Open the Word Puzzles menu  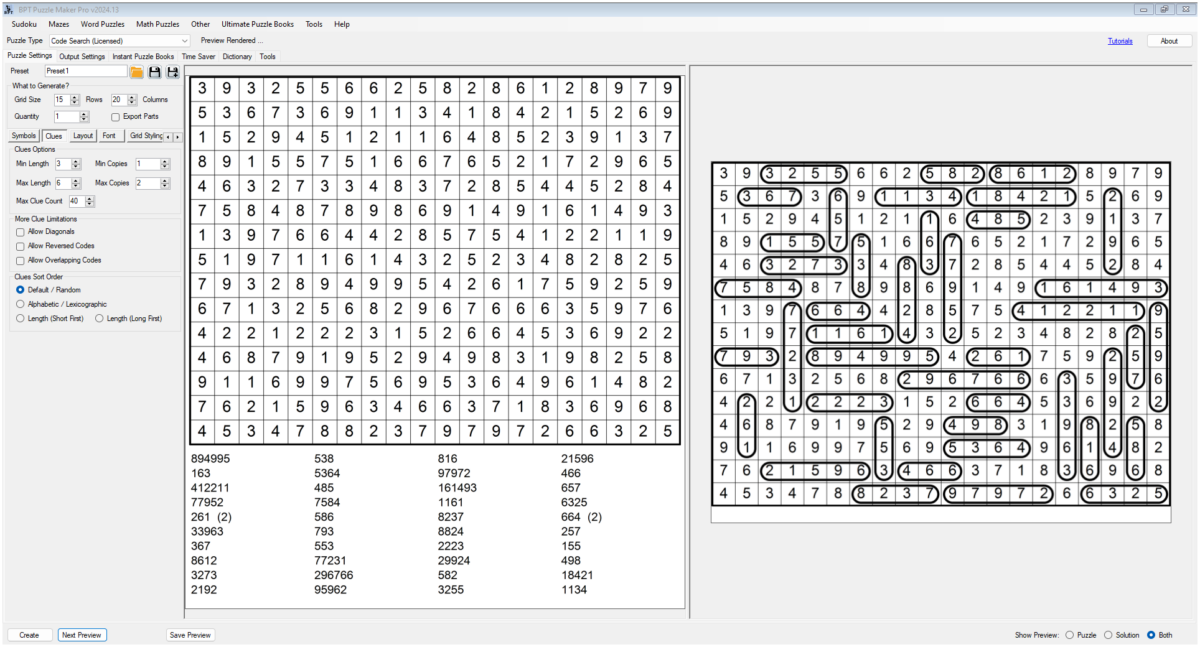tap(103, 24)
